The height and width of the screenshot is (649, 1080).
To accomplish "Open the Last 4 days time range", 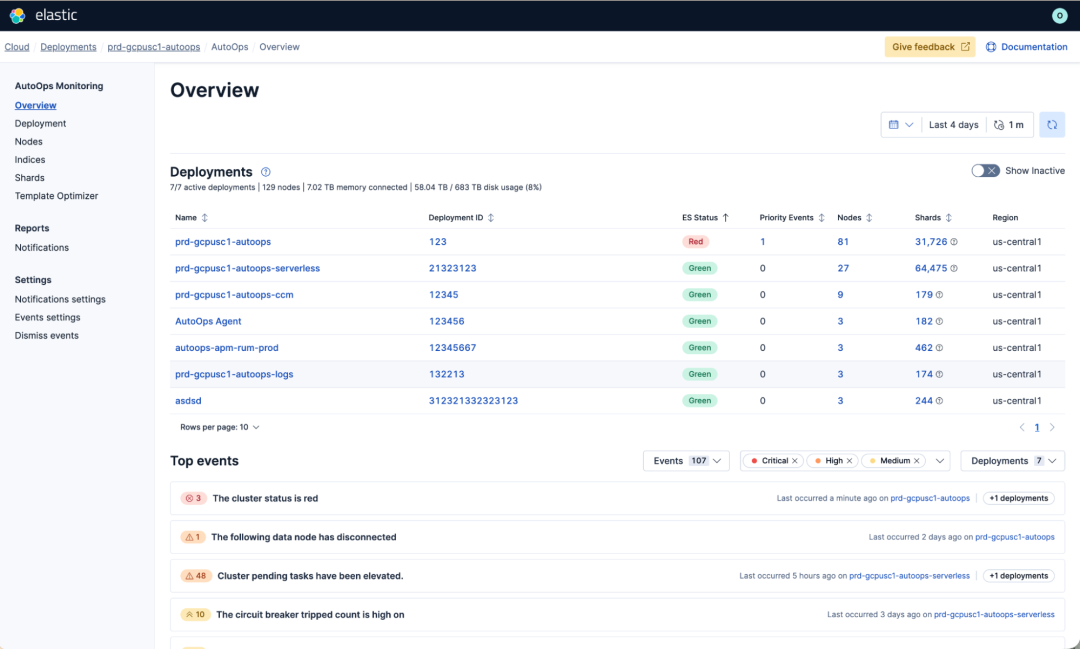I will (953, 125).
